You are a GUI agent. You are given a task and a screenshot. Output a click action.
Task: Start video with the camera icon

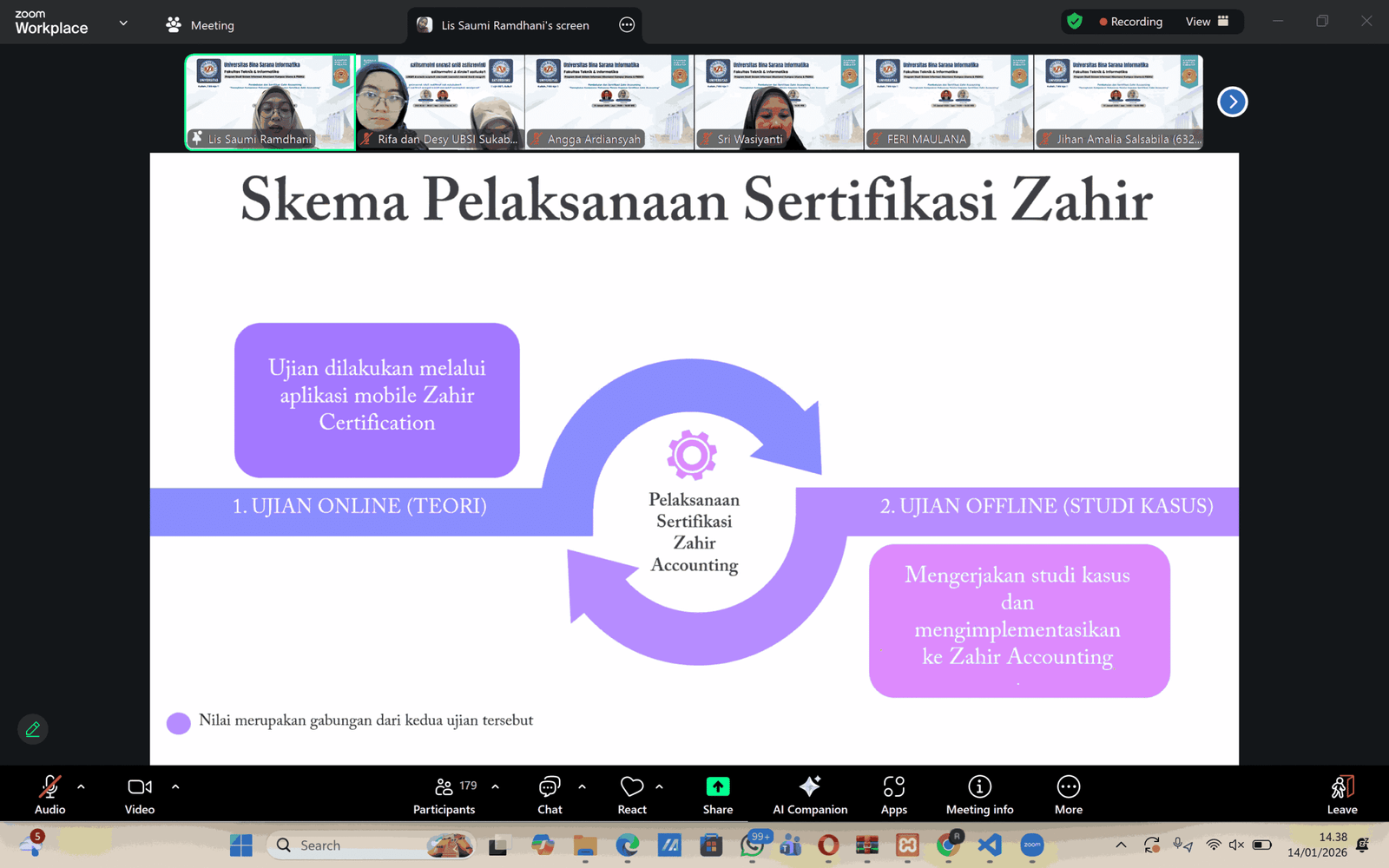pyautogui.click(x=139, y=787)
